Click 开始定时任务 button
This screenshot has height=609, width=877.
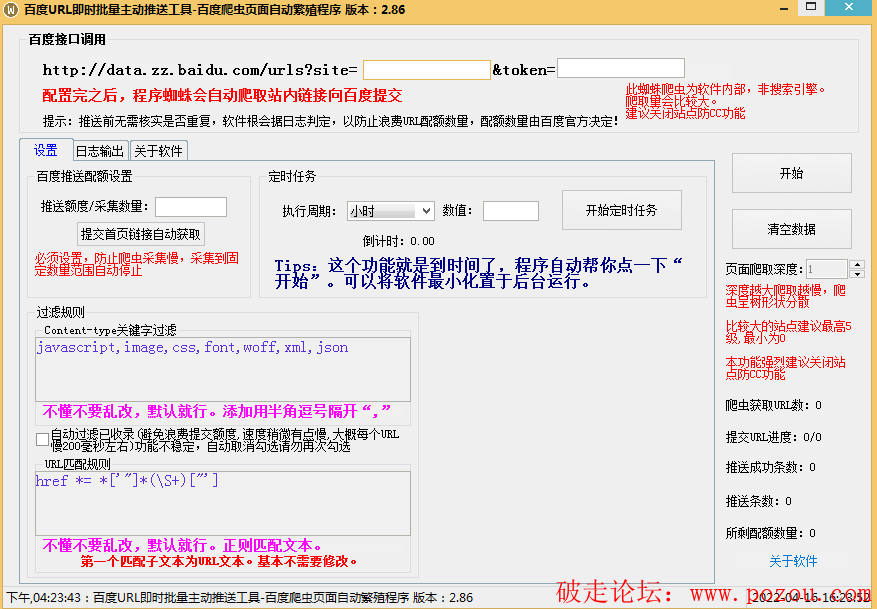[x=621, y=210]
